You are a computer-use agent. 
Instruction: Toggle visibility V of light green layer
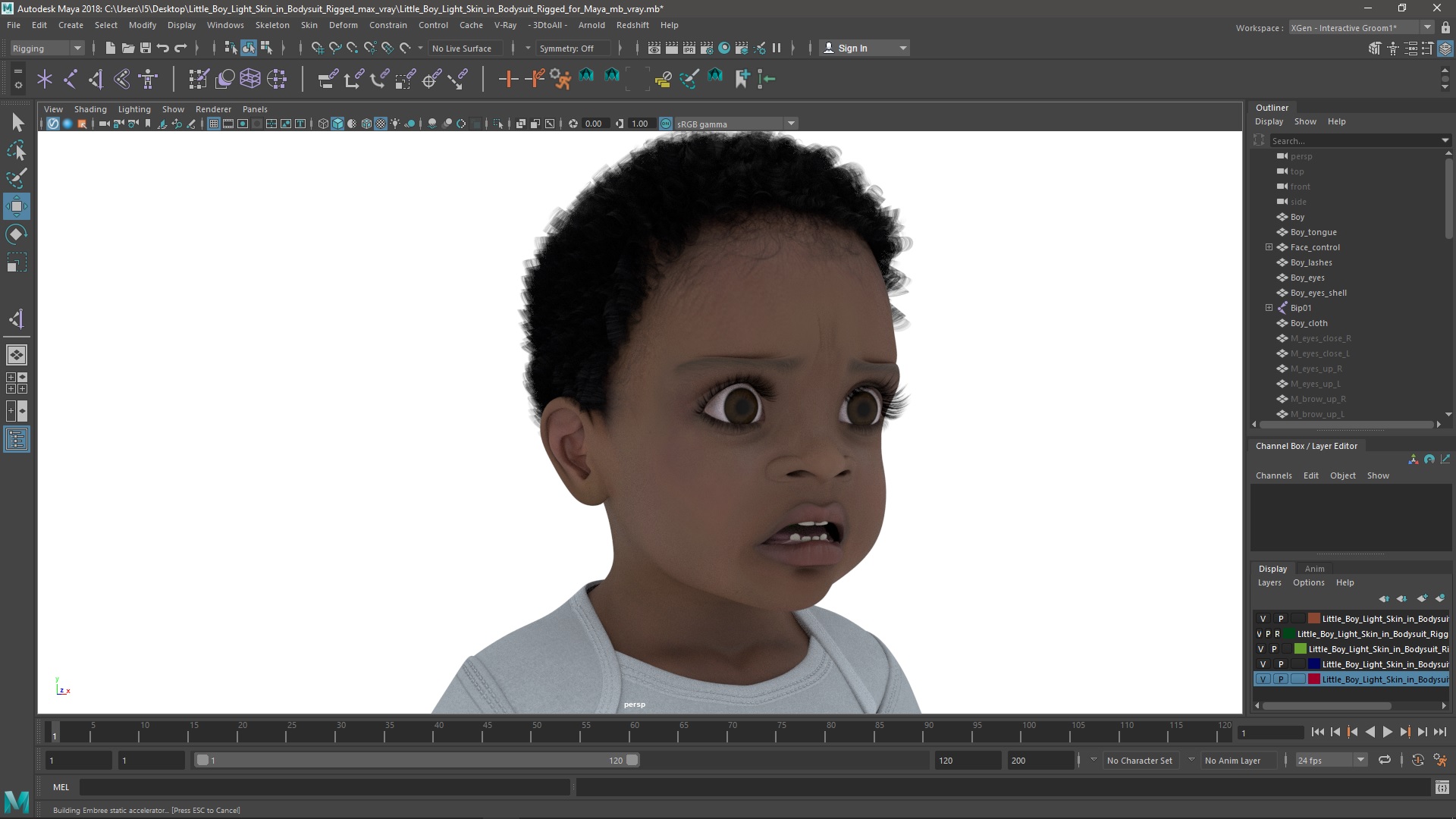coord(1260,649)
